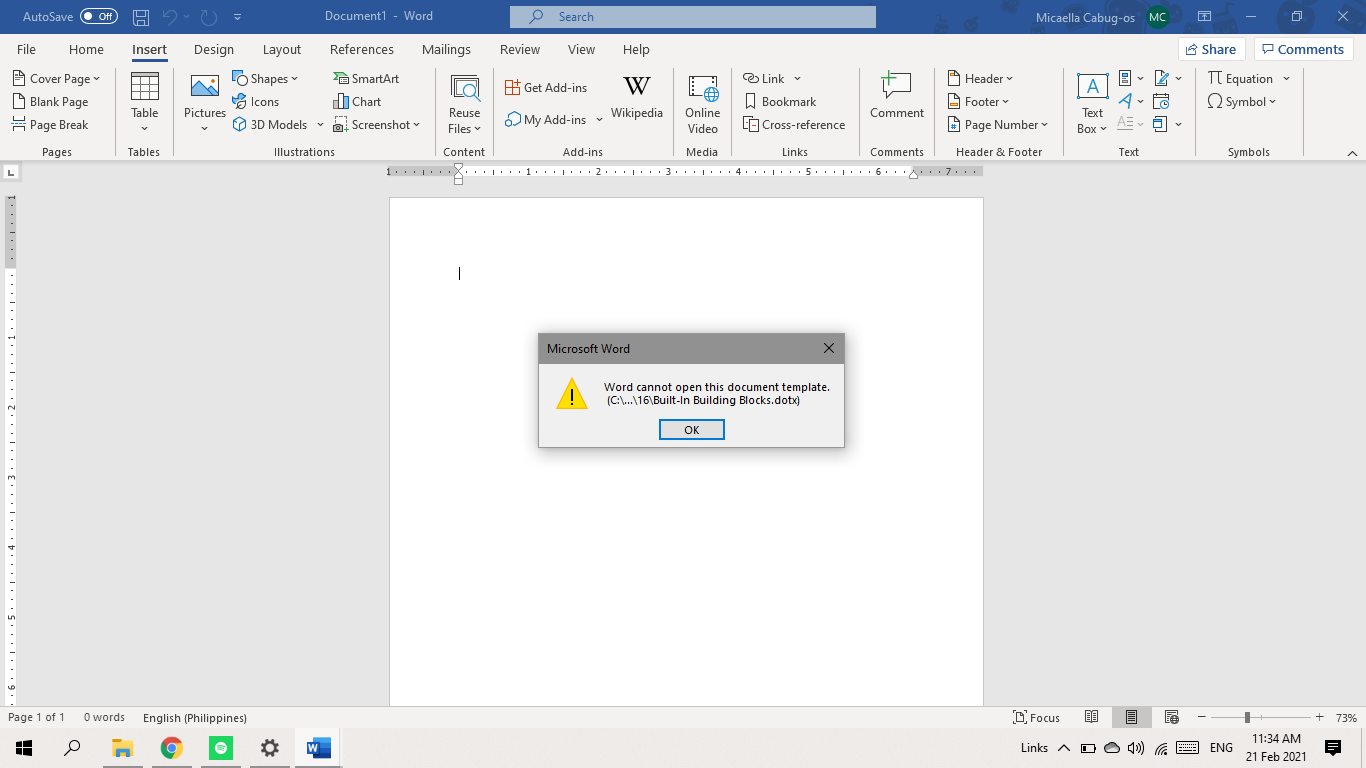This screenshot has height=768, width=1366.
Task: Insert Icons from the Illustrations group
Action: click(x=256, y=101)
